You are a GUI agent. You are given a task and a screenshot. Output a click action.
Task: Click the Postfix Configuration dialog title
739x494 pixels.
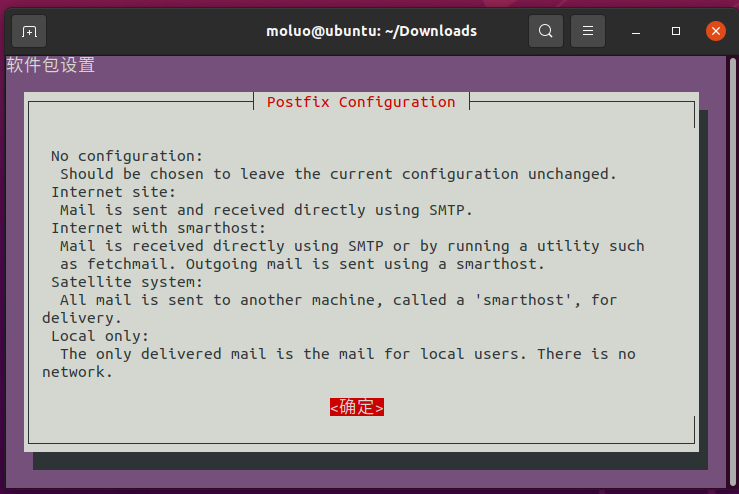361,102
